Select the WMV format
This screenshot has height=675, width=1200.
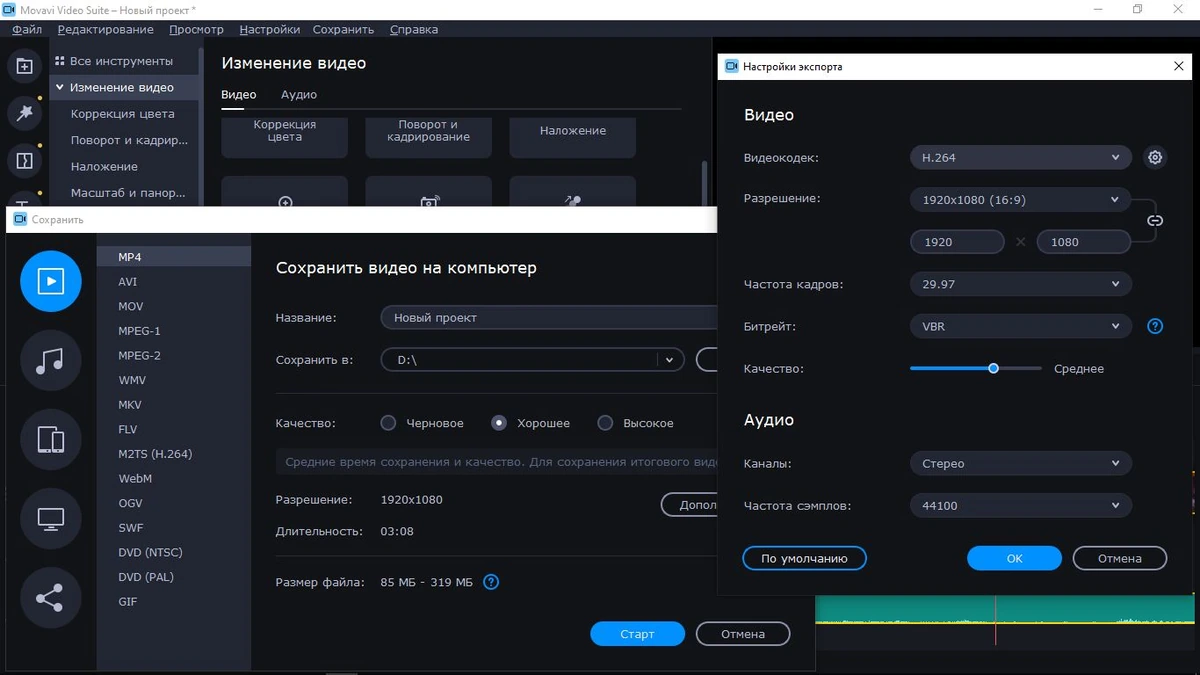pos(174,380)
